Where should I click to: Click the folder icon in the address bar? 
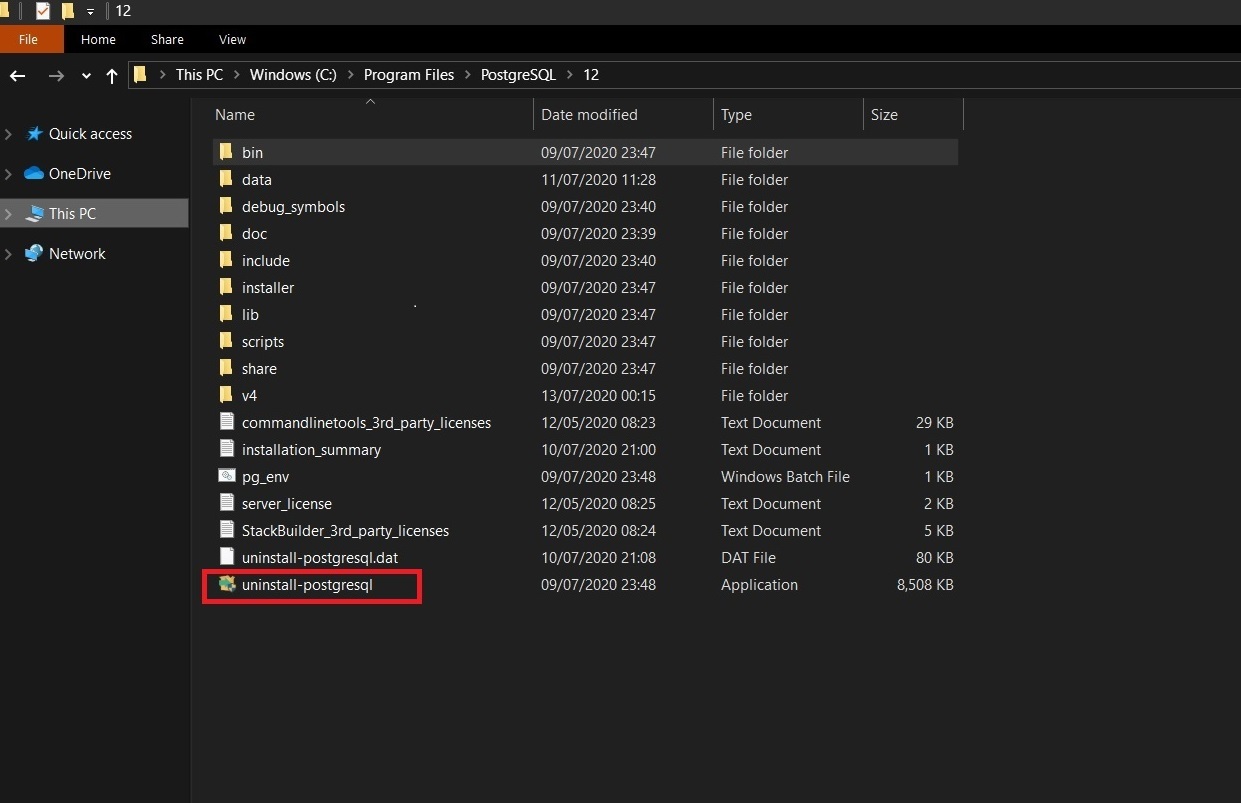coord(140,74)
